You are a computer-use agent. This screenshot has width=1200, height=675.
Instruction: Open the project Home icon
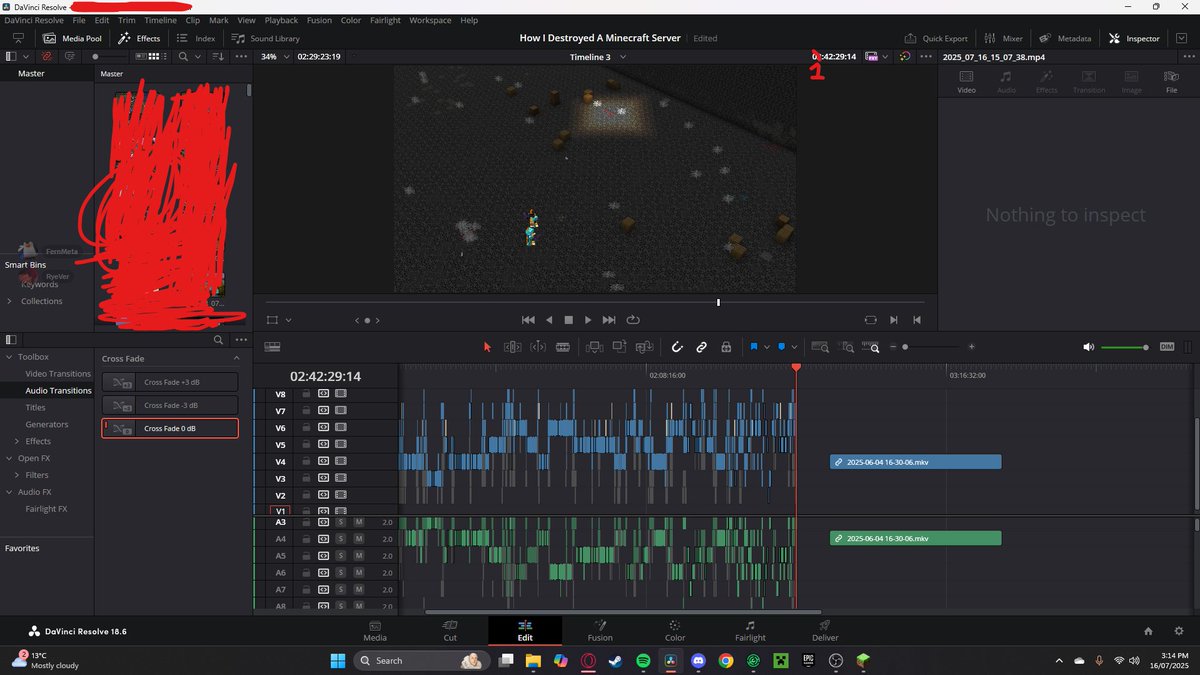[x=1148, y=631]
